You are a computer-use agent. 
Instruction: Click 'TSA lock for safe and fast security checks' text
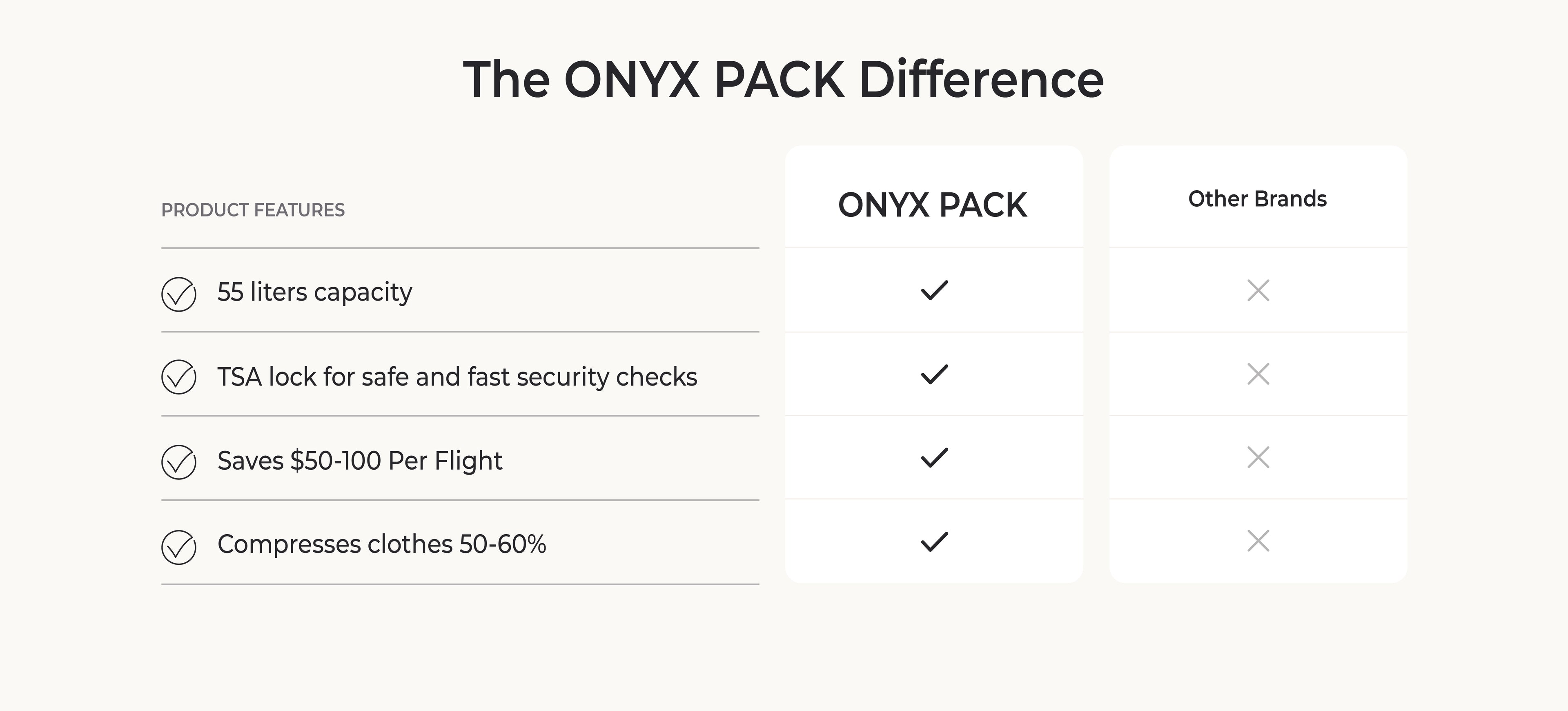pos(457,377)
